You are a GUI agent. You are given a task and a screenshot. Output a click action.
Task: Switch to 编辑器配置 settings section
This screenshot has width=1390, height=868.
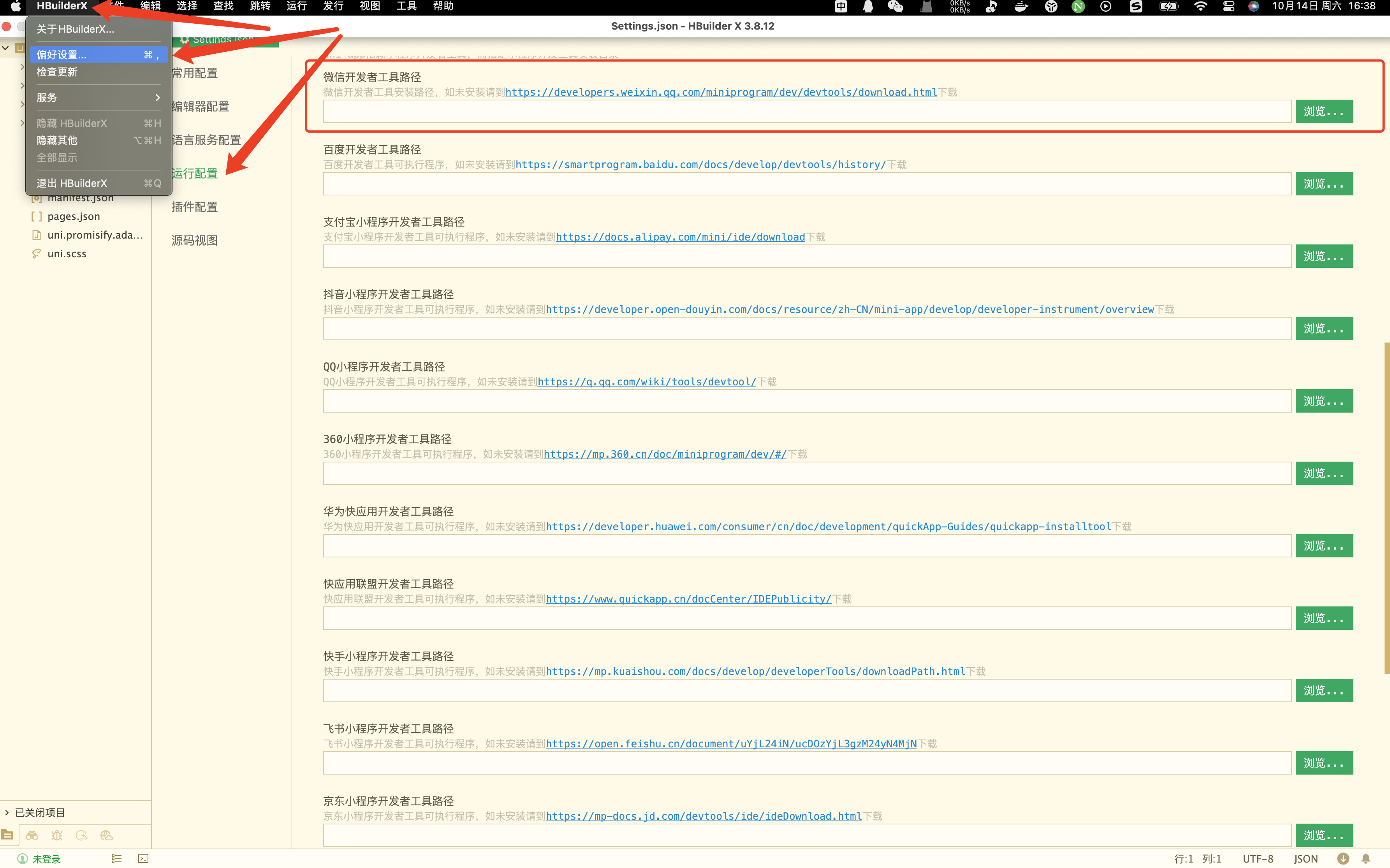pos(201,106)
